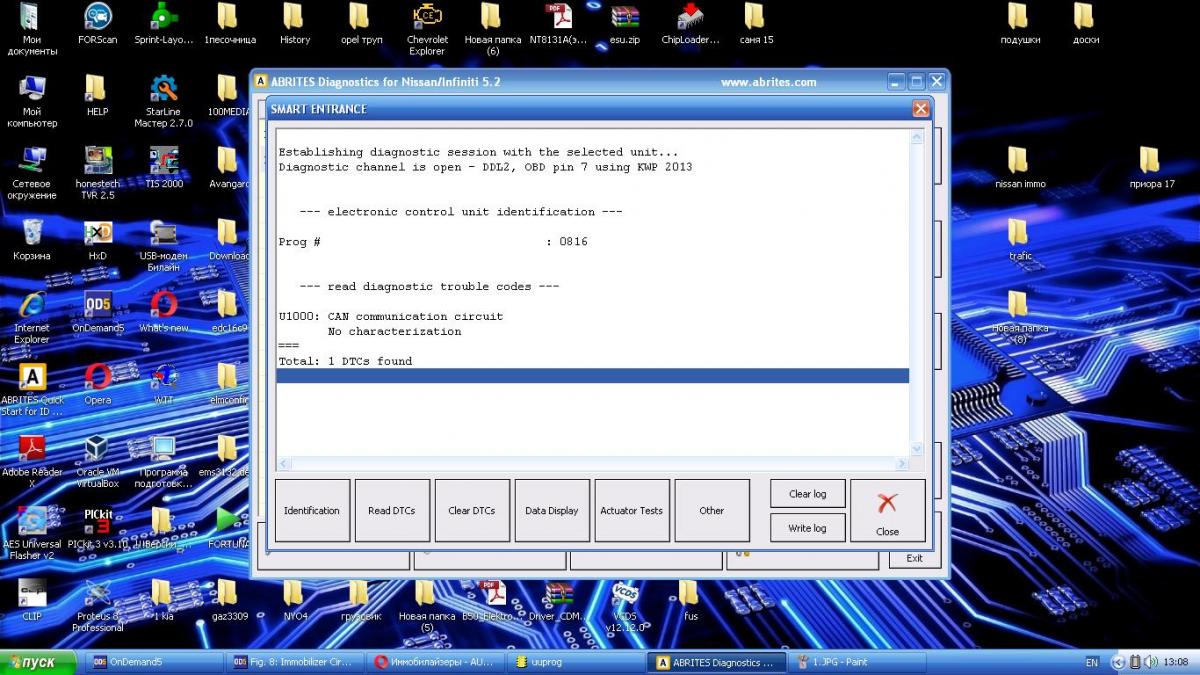Click the пуск Start button
This screenshot has height=675, width=1200.
coord(38,662)
